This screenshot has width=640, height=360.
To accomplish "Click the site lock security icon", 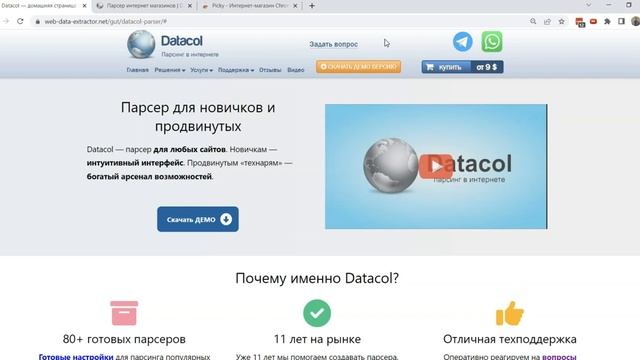I will point(38,22).
